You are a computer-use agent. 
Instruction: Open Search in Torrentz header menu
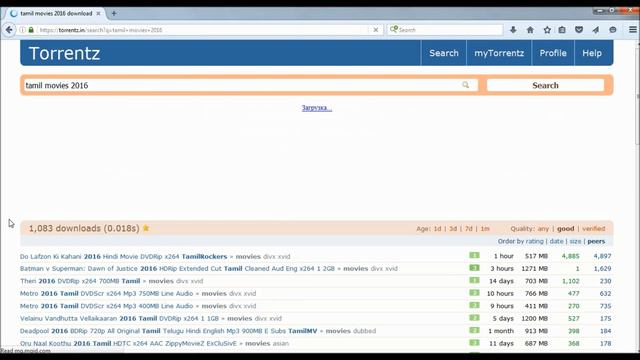[x=444, y=53]
